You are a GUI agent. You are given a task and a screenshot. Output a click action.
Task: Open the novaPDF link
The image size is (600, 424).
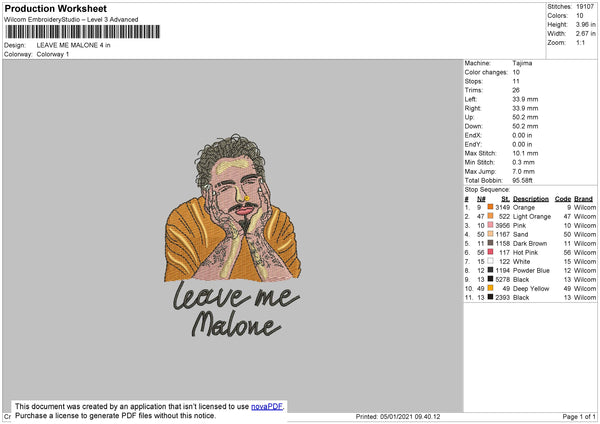[x=267, y=407]
